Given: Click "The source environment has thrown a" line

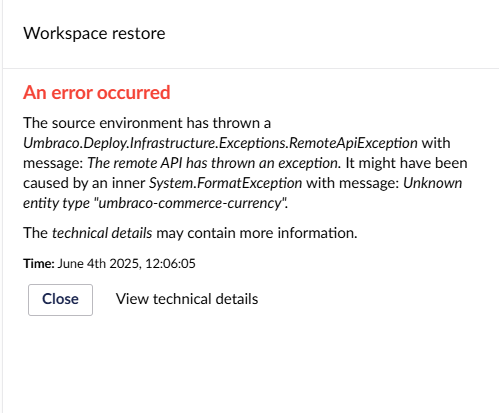Looking at the screenshot, I should [147, 123].
